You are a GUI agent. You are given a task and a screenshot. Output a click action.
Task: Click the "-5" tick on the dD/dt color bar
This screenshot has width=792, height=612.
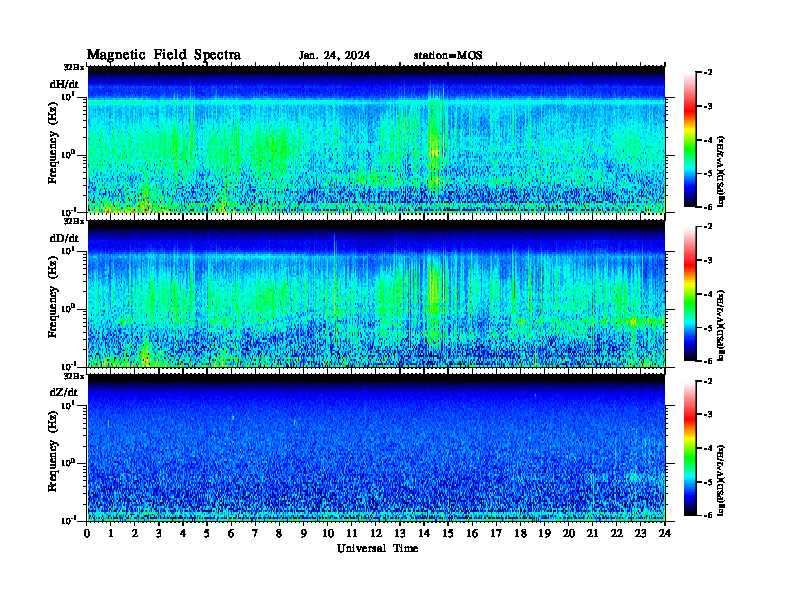(707, 328)
